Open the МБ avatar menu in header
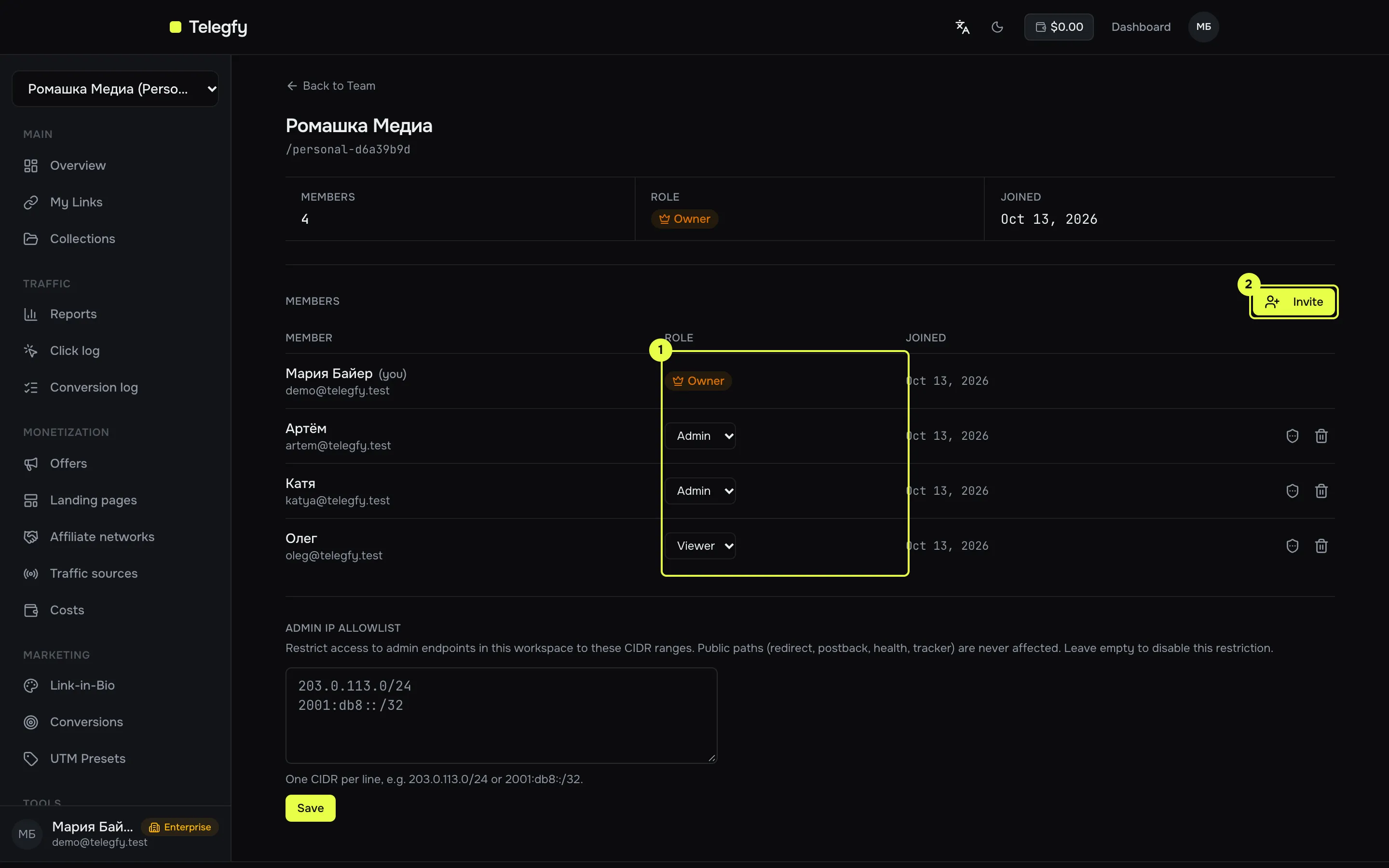 coord(1203,27)
